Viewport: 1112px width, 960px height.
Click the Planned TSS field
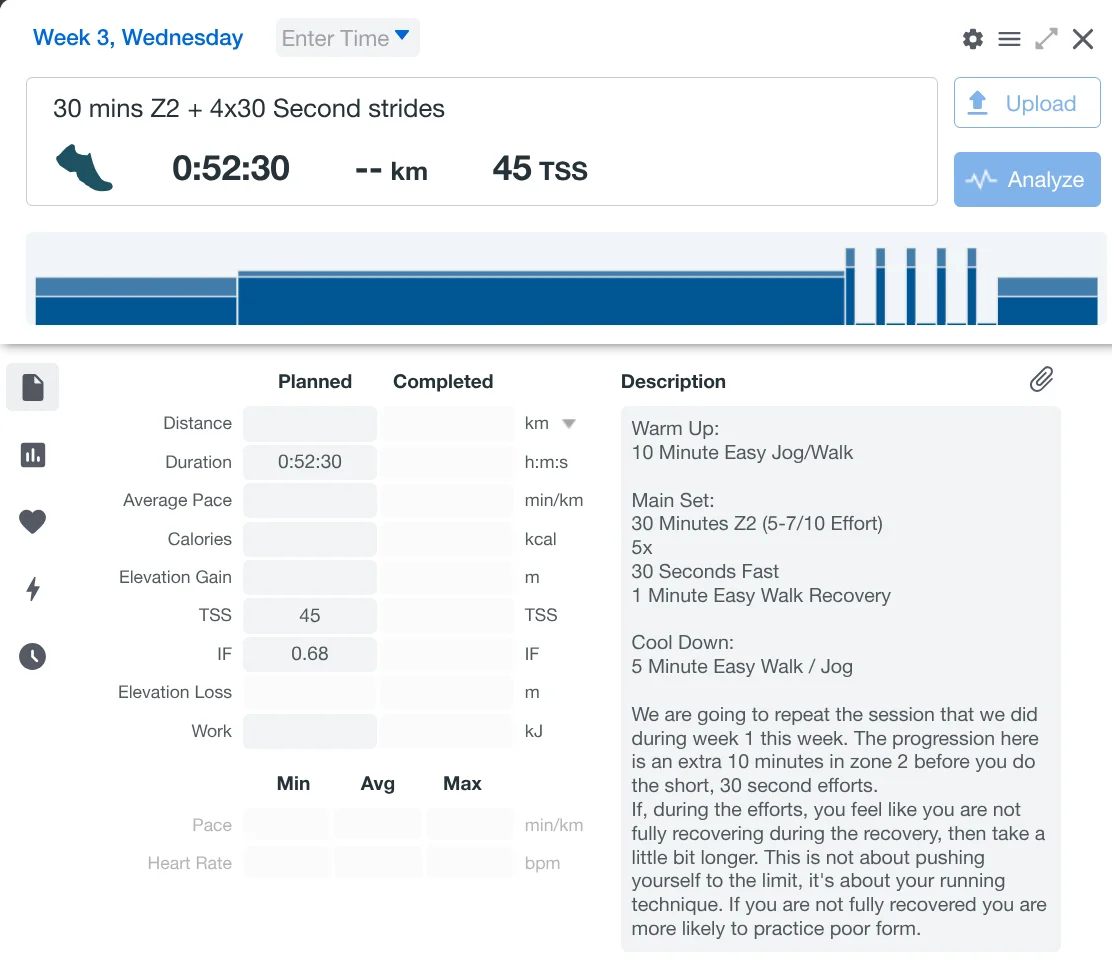[310, 615]
